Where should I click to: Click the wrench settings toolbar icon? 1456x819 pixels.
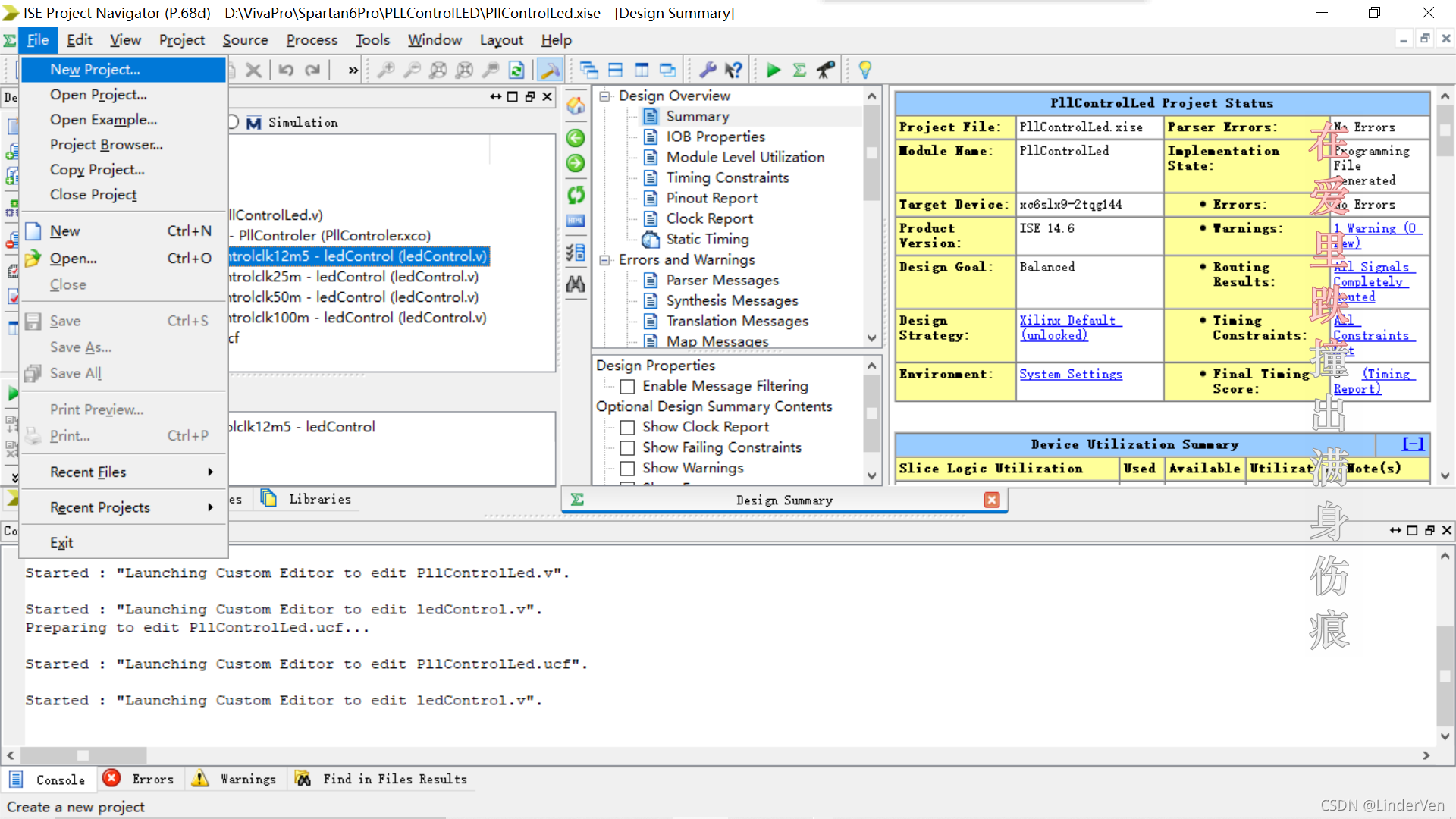tap(708, 71)
